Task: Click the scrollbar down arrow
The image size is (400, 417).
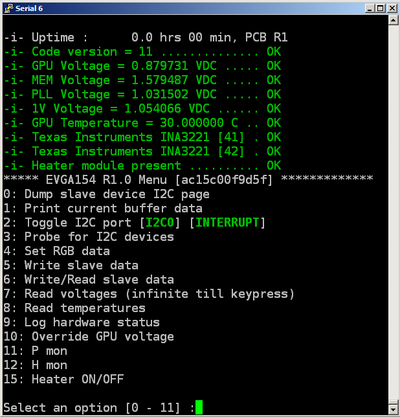Action: pos(394,408)
